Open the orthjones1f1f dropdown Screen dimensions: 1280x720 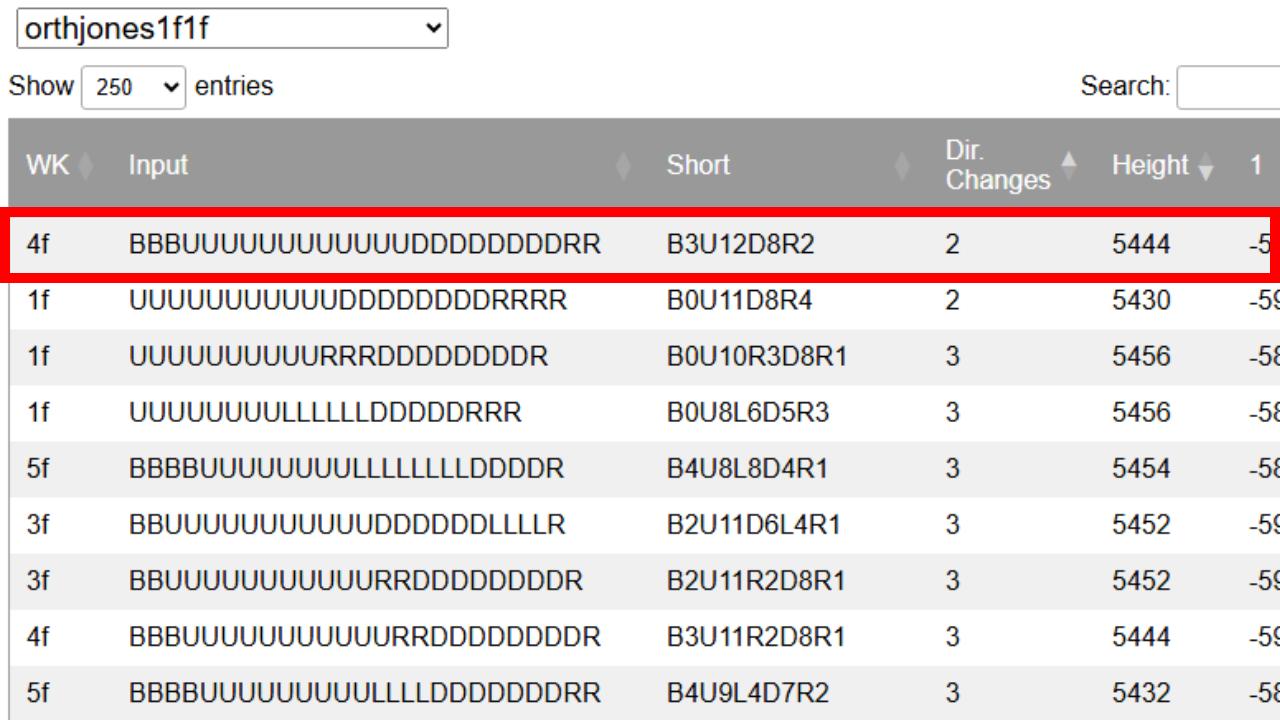click(x=232, y=29)
